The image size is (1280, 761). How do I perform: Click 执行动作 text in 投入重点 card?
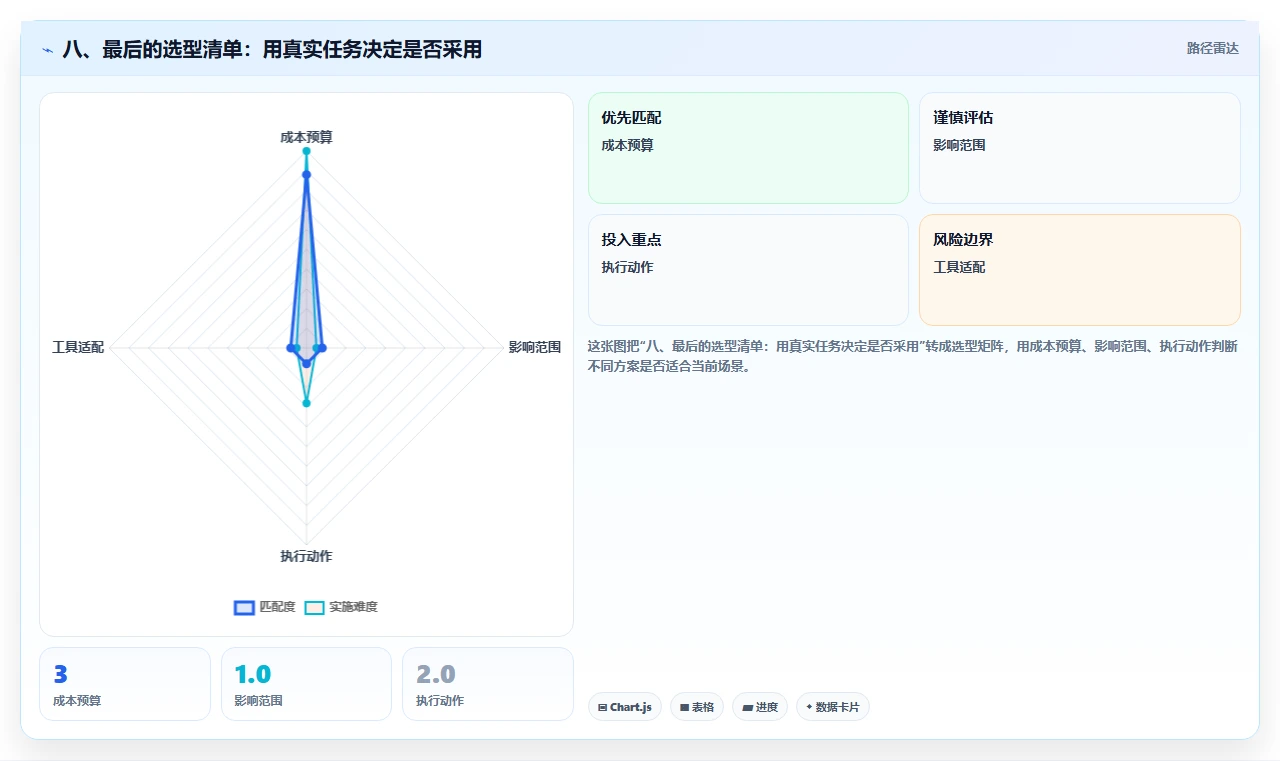coord(627,267)
